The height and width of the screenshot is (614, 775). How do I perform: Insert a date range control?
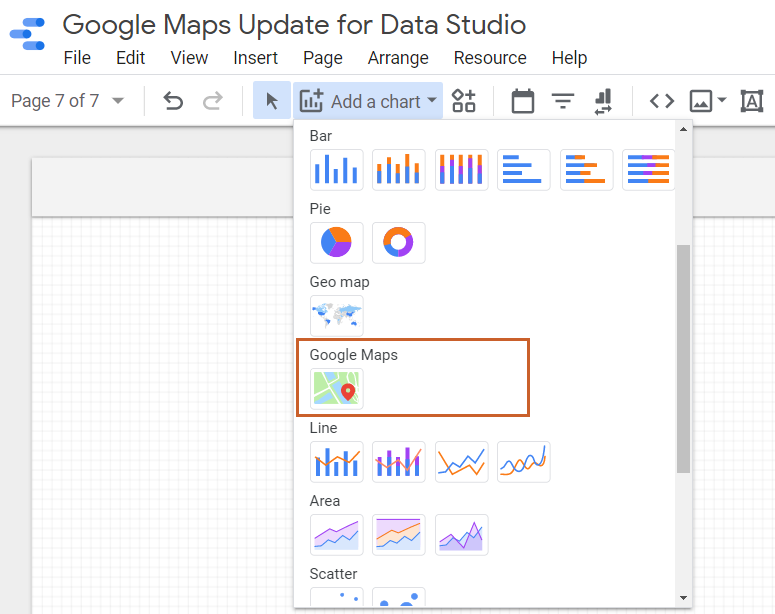point(522,101)
